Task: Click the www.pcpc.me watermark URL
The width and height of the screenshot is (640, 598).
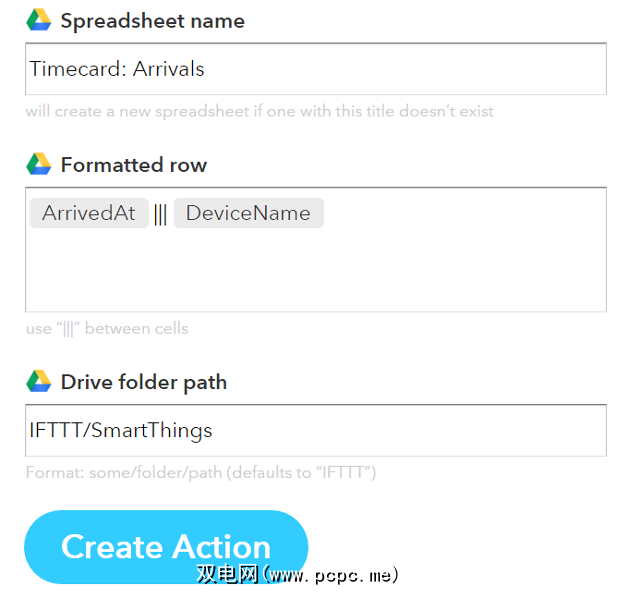Action: (332, 575)
